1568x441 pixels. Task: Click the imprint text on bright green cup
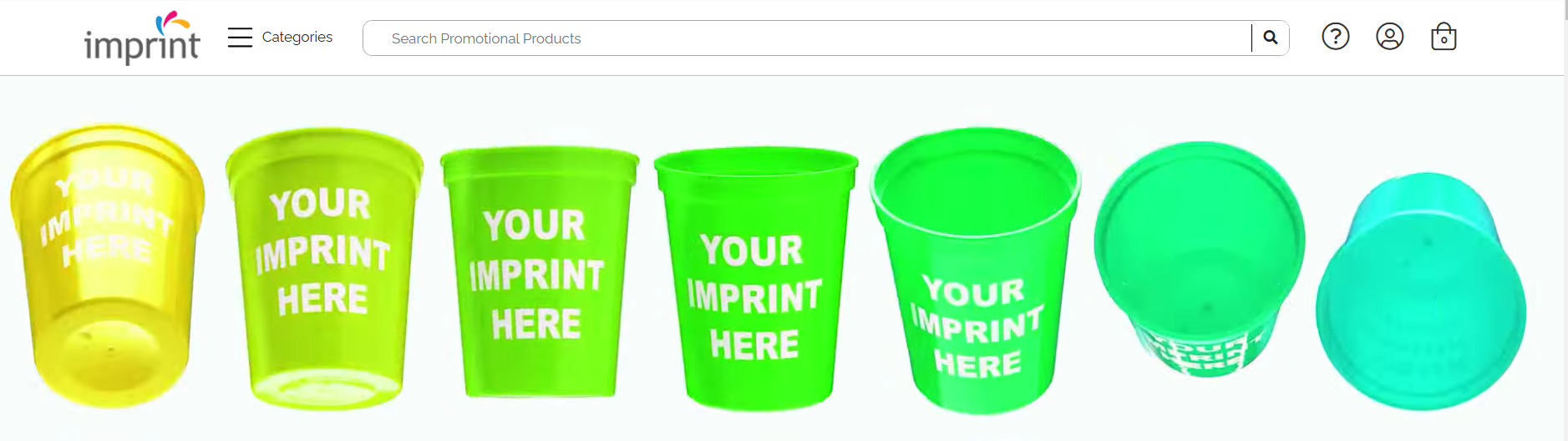pyautogui.click(x=754, y=297)
